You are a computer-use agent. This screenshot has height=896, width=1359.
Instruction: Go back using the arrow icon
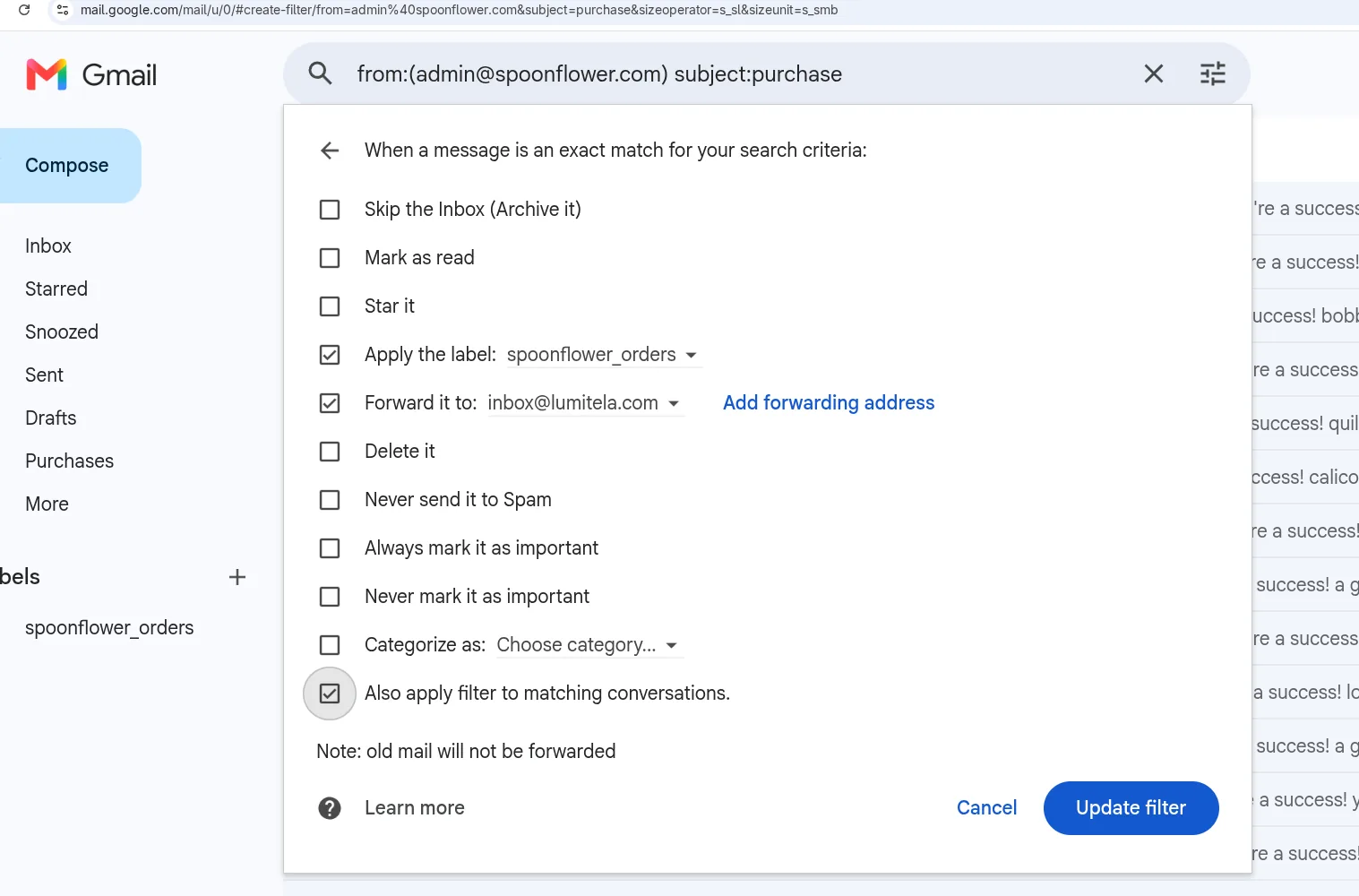tap(330, 151)
